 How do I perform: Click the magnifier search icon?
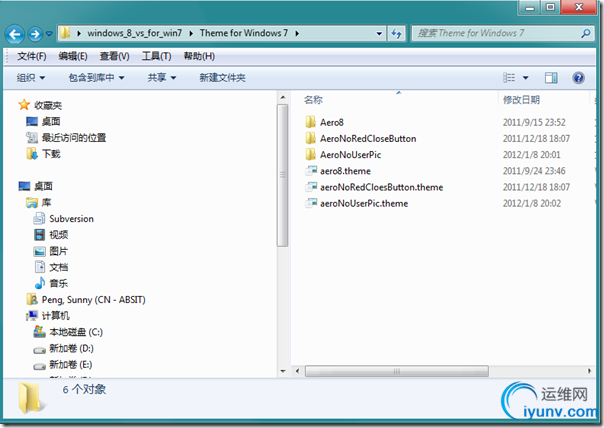coord(586,34)
